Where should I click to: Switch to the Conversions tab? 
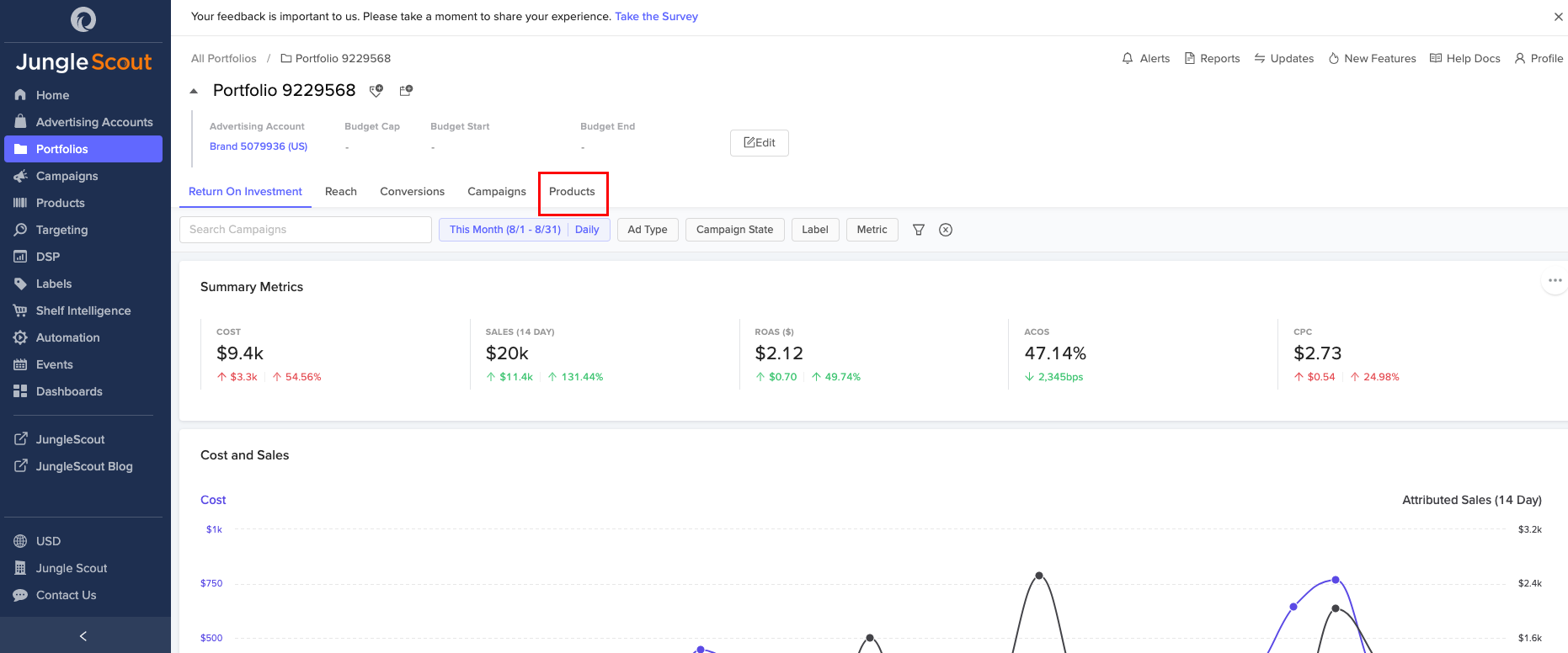click(x=412, y=191)
